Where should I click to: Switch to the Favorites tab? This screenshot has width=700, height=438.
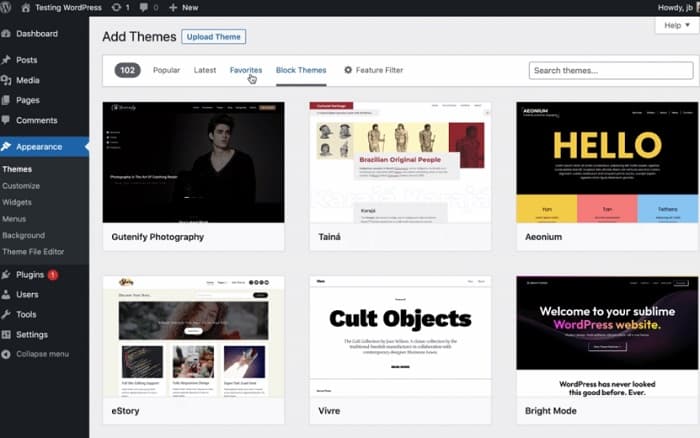pyautogui.click(x=246, y=70)
